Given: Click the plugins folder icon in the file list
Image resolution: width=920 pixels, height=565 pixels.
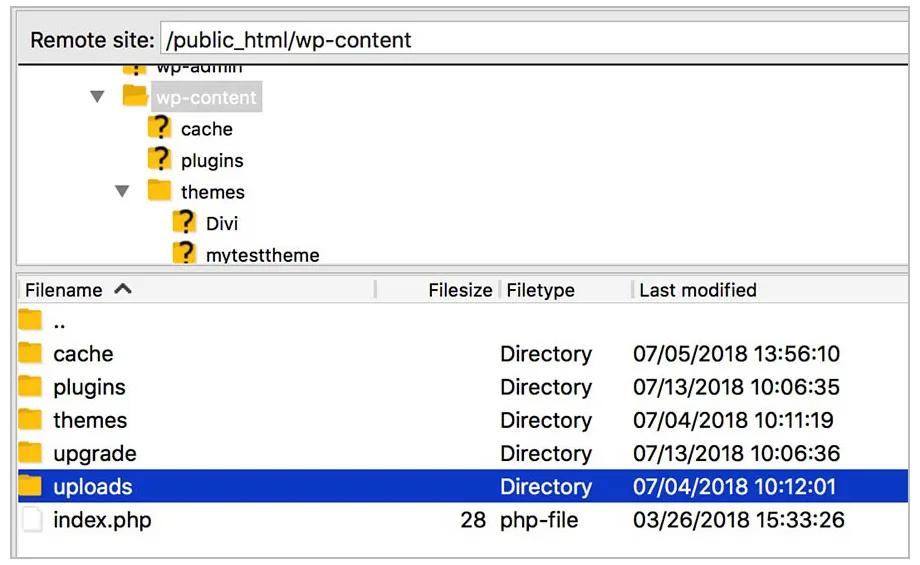Looking at the screenshot, I should click(30, 386).
